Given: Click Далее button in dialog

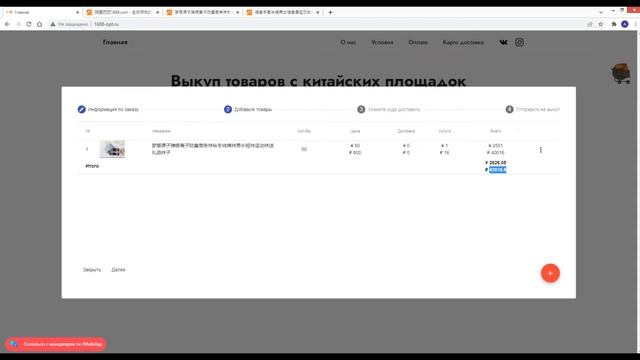Looking at the screenshot, I should click(118, 270).
